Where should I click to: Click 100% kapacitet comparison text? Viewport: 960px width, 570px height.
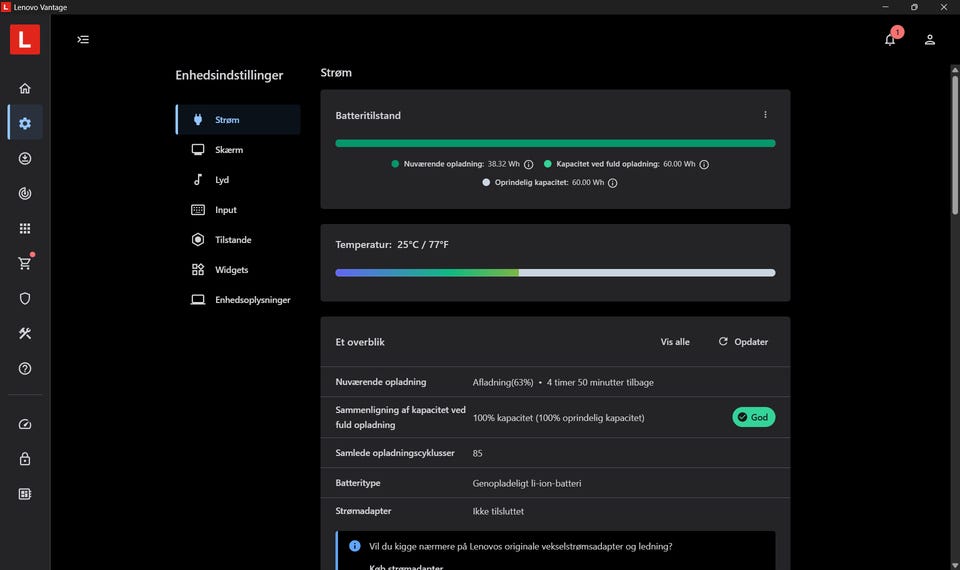tap(558, 418)
